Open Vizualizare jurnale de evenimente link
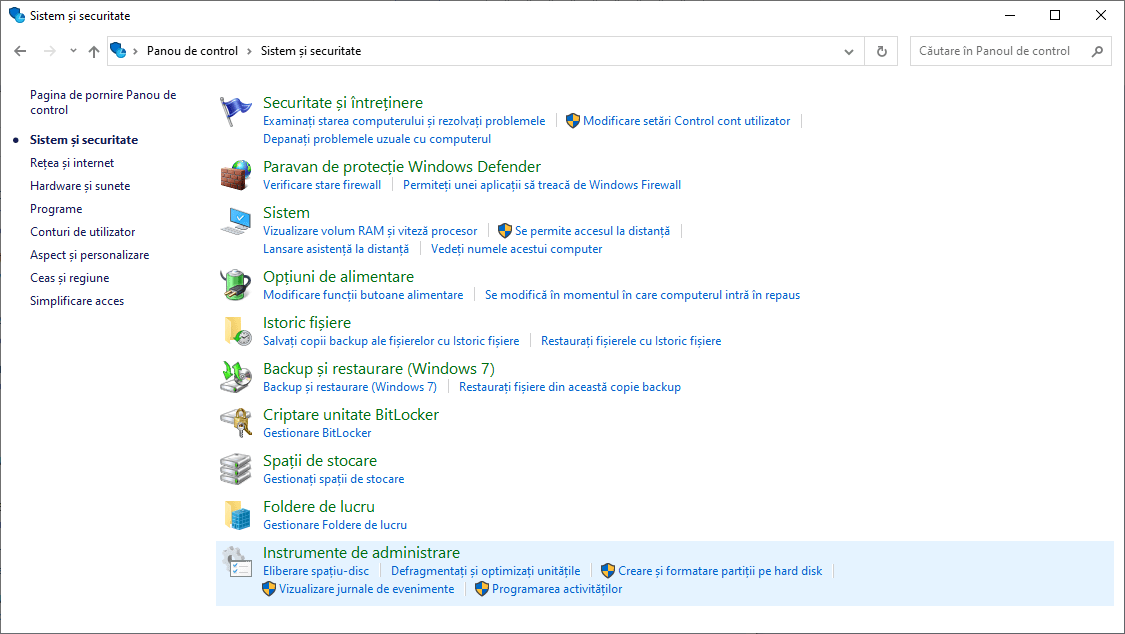 coord(366,589)
